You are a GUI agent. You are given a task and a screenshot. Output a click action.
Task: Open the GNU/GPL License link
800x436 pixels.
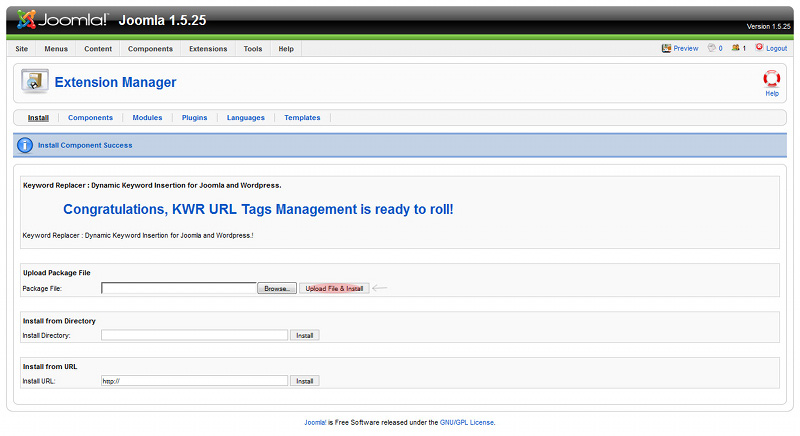click(x=467, y=423)
